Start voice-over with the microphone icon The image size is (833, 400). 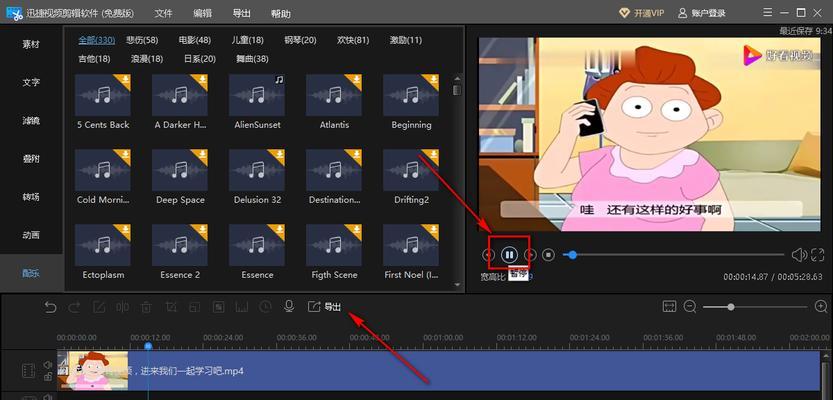tap(289, 307)
